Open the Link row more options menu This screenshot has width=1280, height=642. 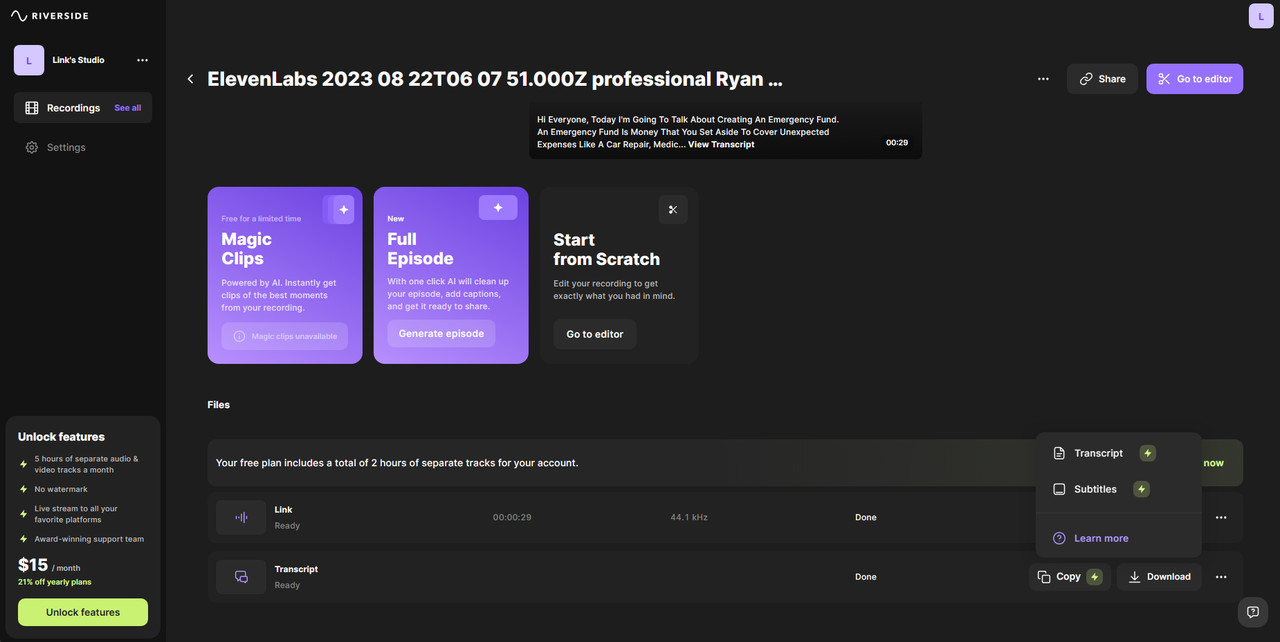[x=1221, y=517]
